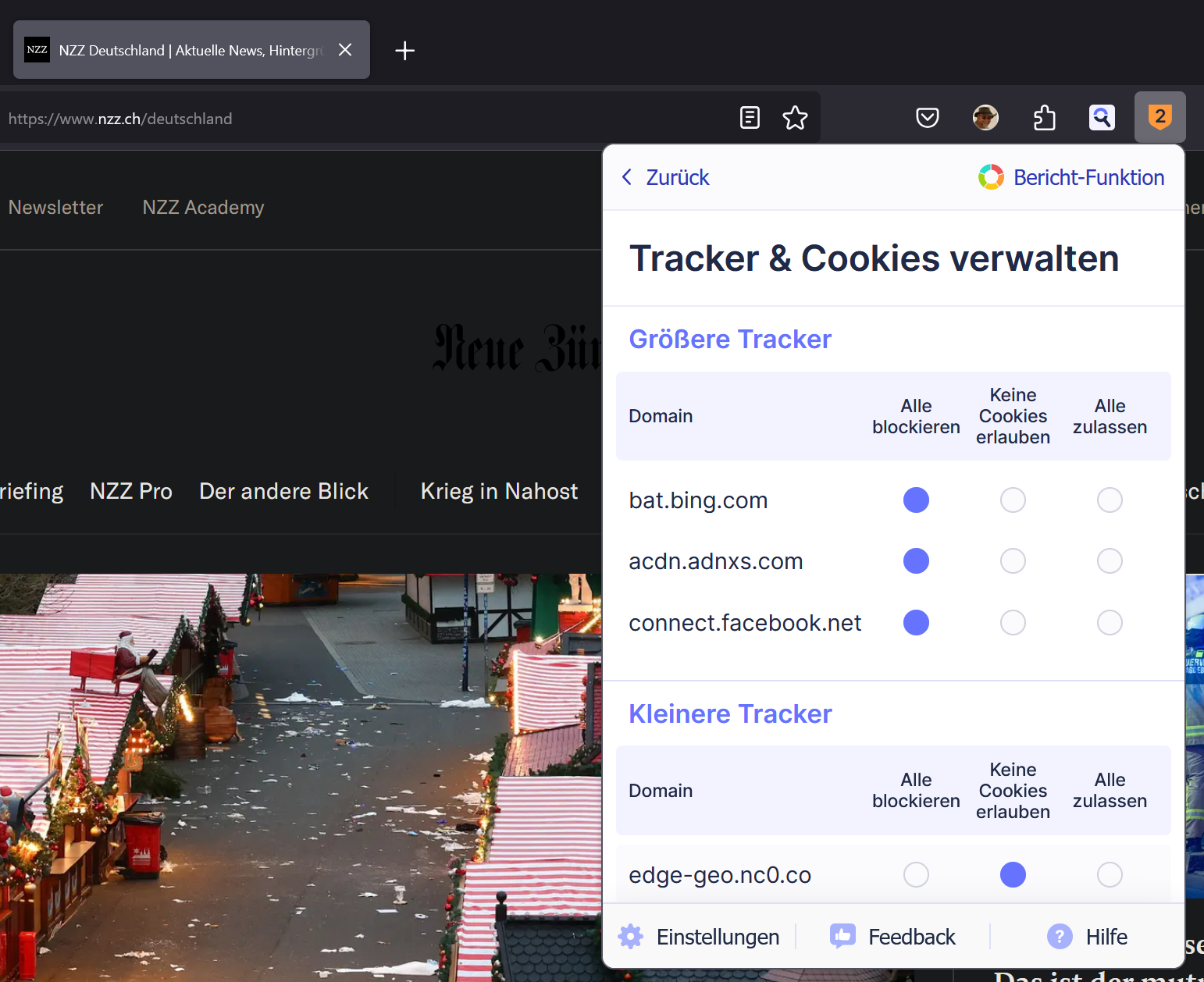Open the NZZ Pro navigation item
1204x982 pixels.
[131, 491]
